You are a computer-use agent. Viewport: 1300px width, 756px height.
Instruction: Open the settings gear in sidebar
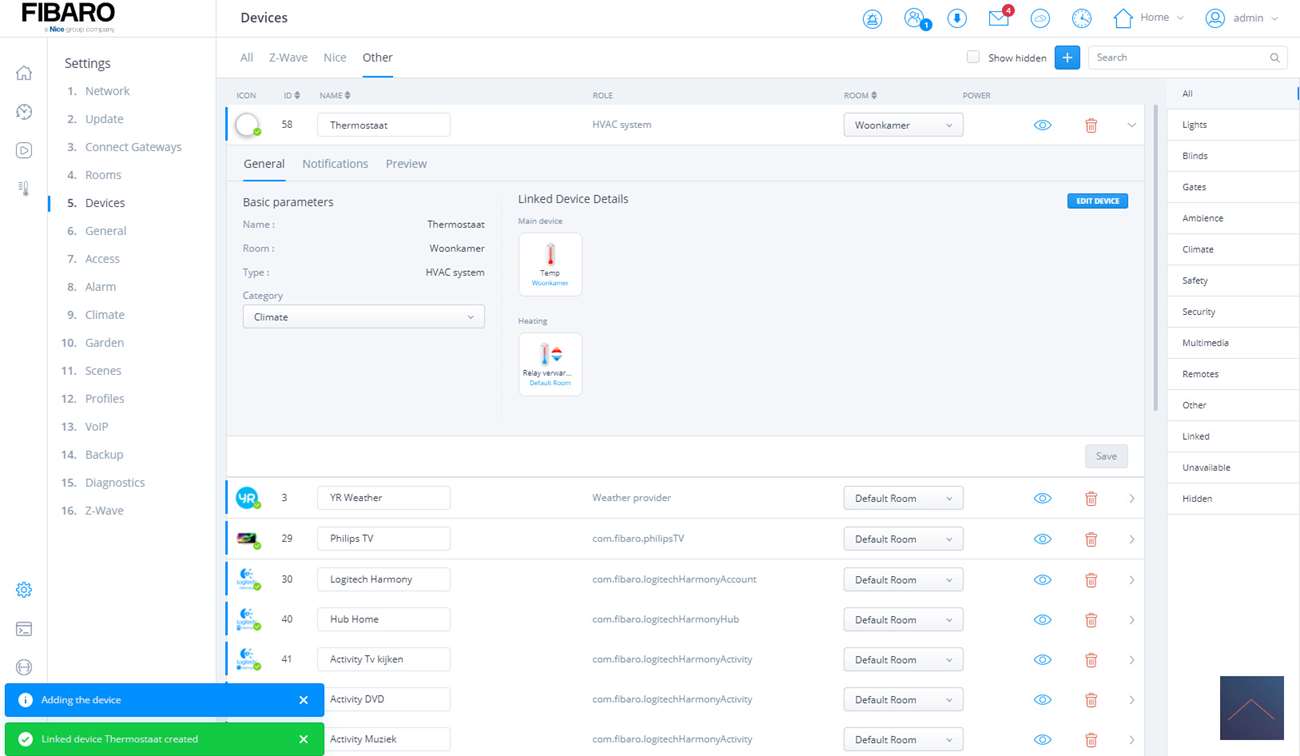24,590
